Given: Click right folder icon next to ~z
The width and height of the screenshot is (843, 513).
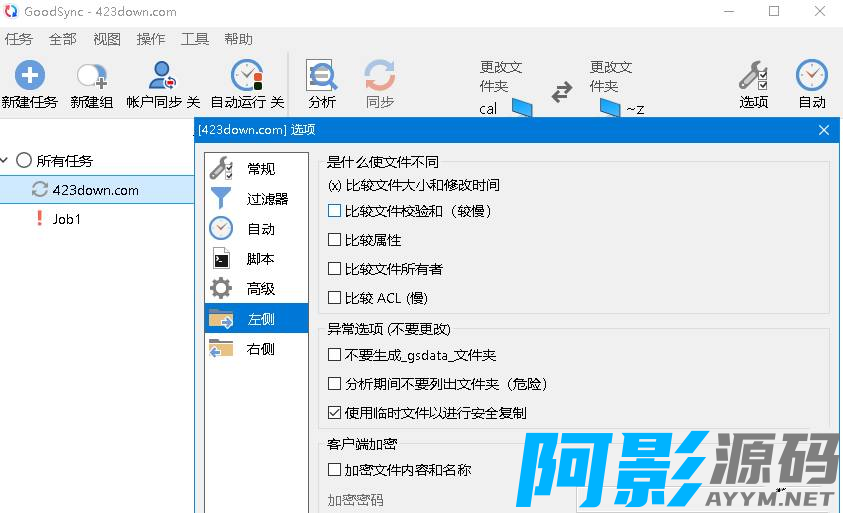Looking at the screenshot, I should pos(610,107).
